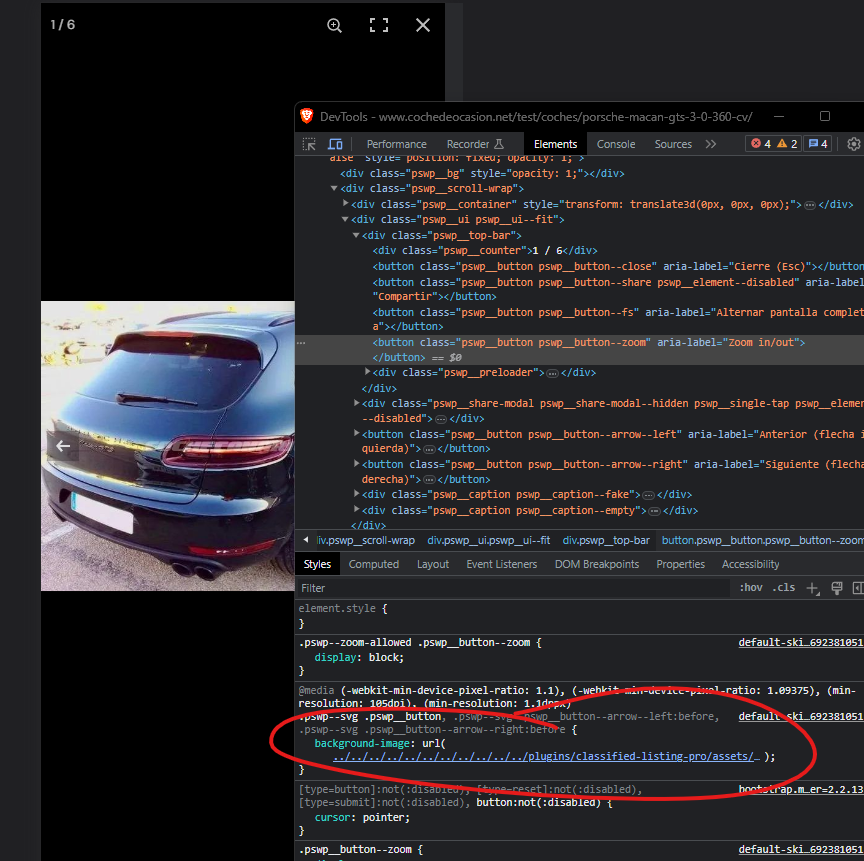The image size is (864, 861).
Task: Open the DOM Breakpoints pane tab
Action: [597, 564]
